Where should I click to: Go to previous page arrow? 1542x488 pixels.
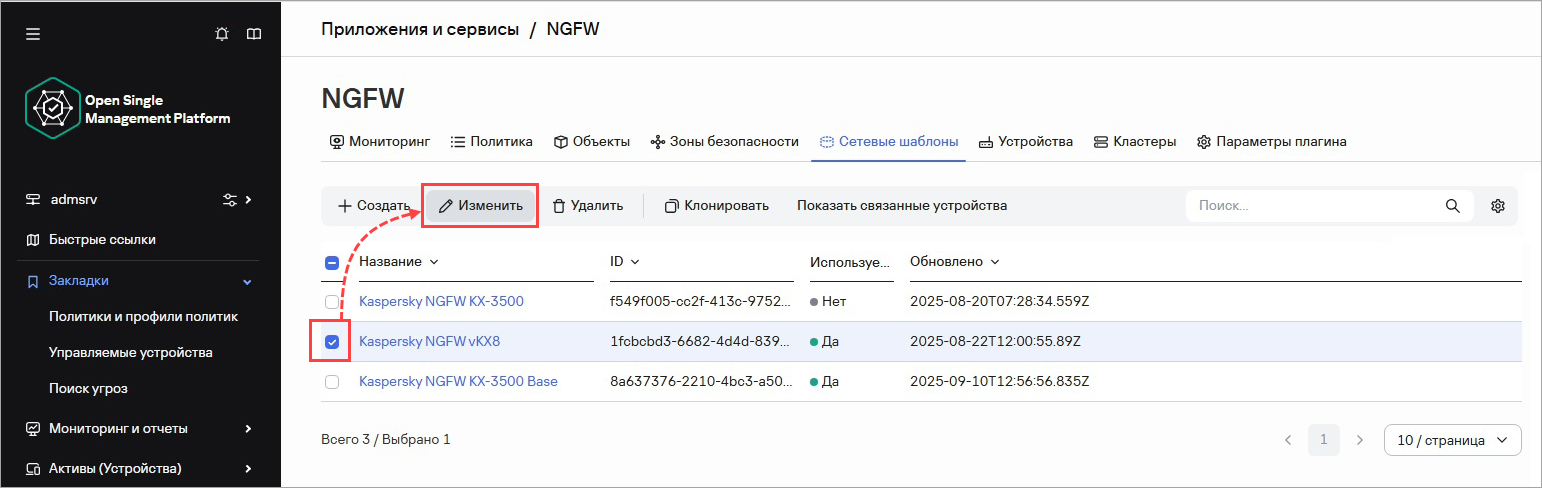[x=1288, y=440]
